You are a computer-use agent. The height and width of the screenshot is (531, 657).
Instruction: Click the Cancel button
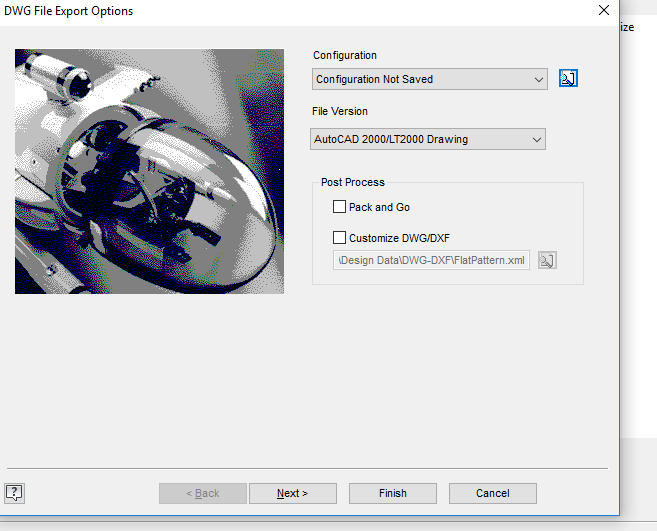coord(493,493)
